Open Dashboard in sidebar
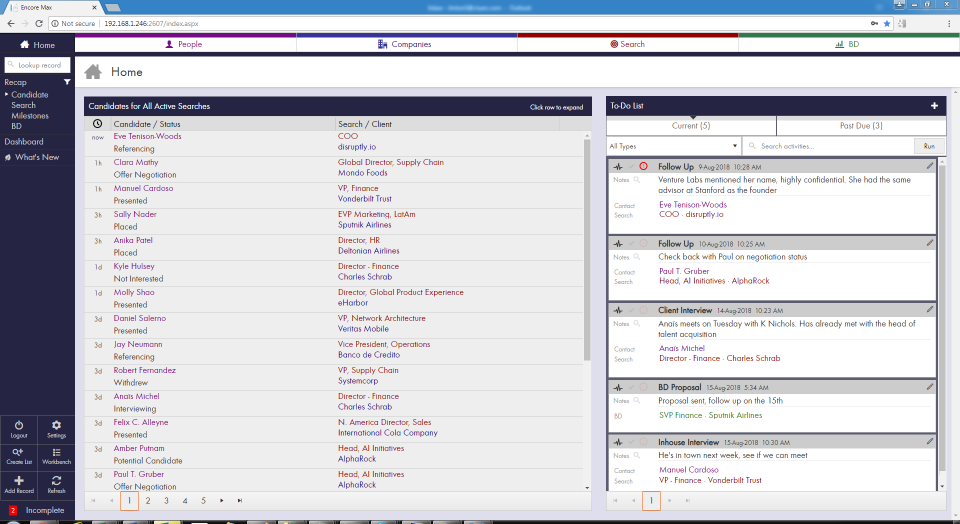Screen dimensions: 960x524 click(24, 142)
